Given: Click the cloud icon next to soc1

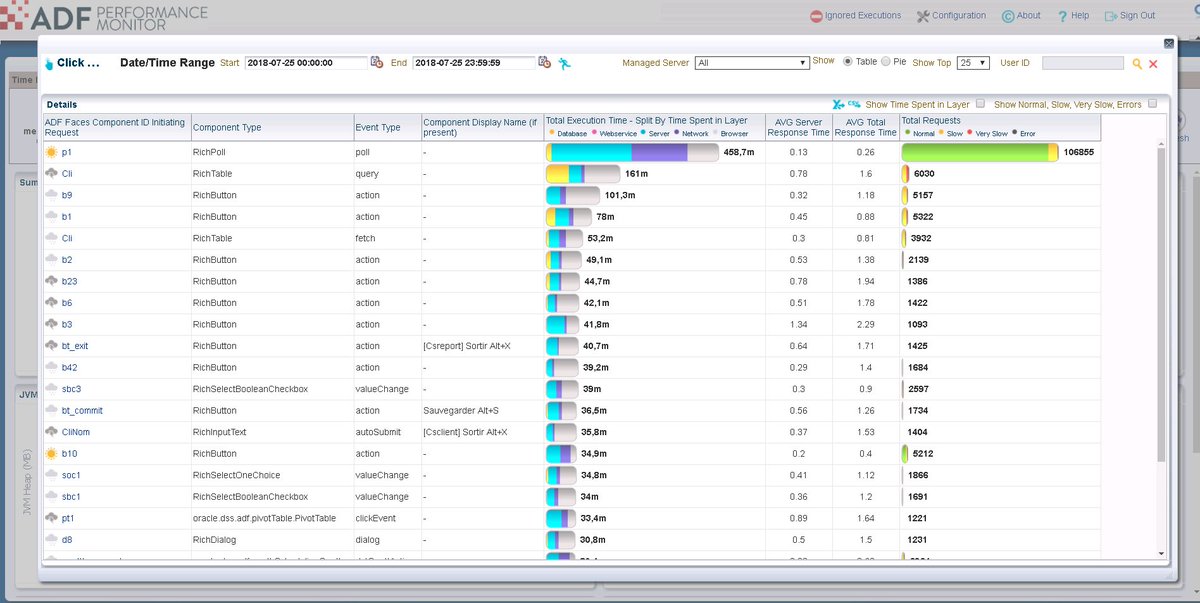Looking at the screenshot, I should [51, 475].
